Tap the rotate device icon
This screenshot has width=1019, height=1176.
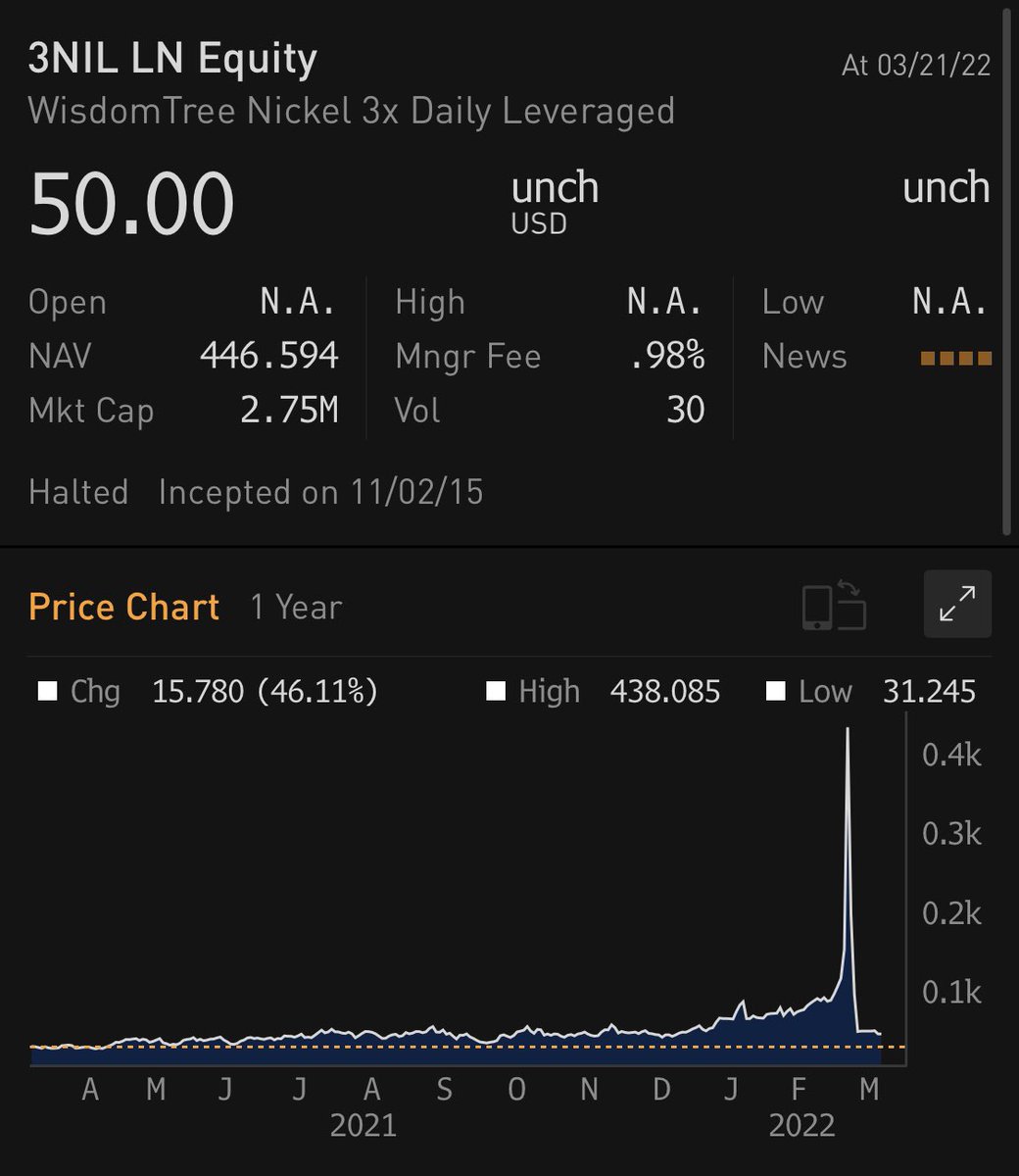pos(834,606)
